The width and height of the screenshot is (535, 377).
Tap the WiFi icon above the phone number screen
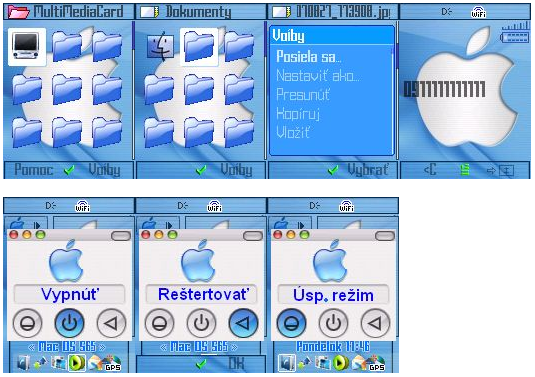pos(478,13)
